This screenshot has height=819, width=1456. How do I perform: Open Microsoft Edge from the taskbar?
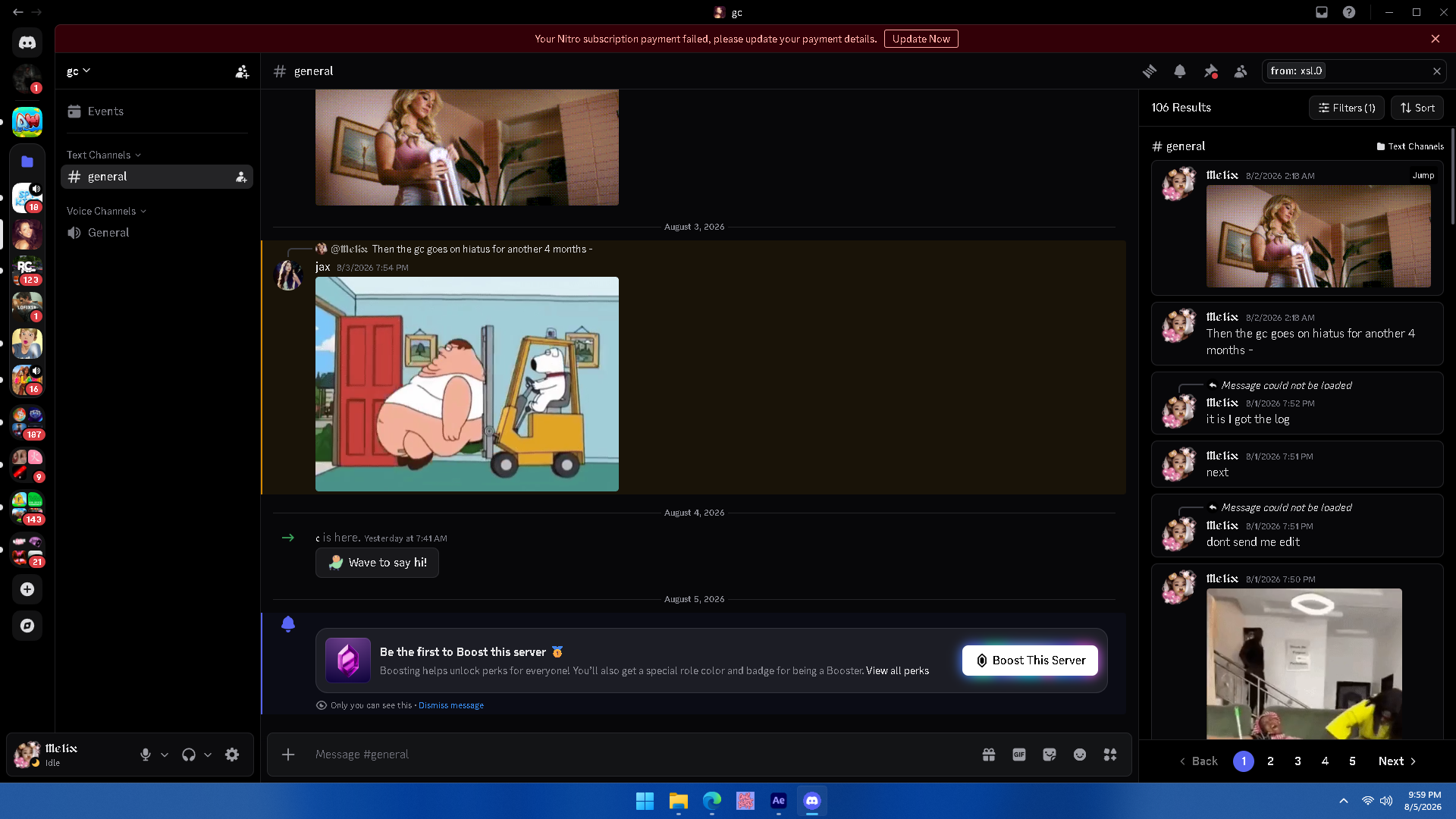point(711,801)
